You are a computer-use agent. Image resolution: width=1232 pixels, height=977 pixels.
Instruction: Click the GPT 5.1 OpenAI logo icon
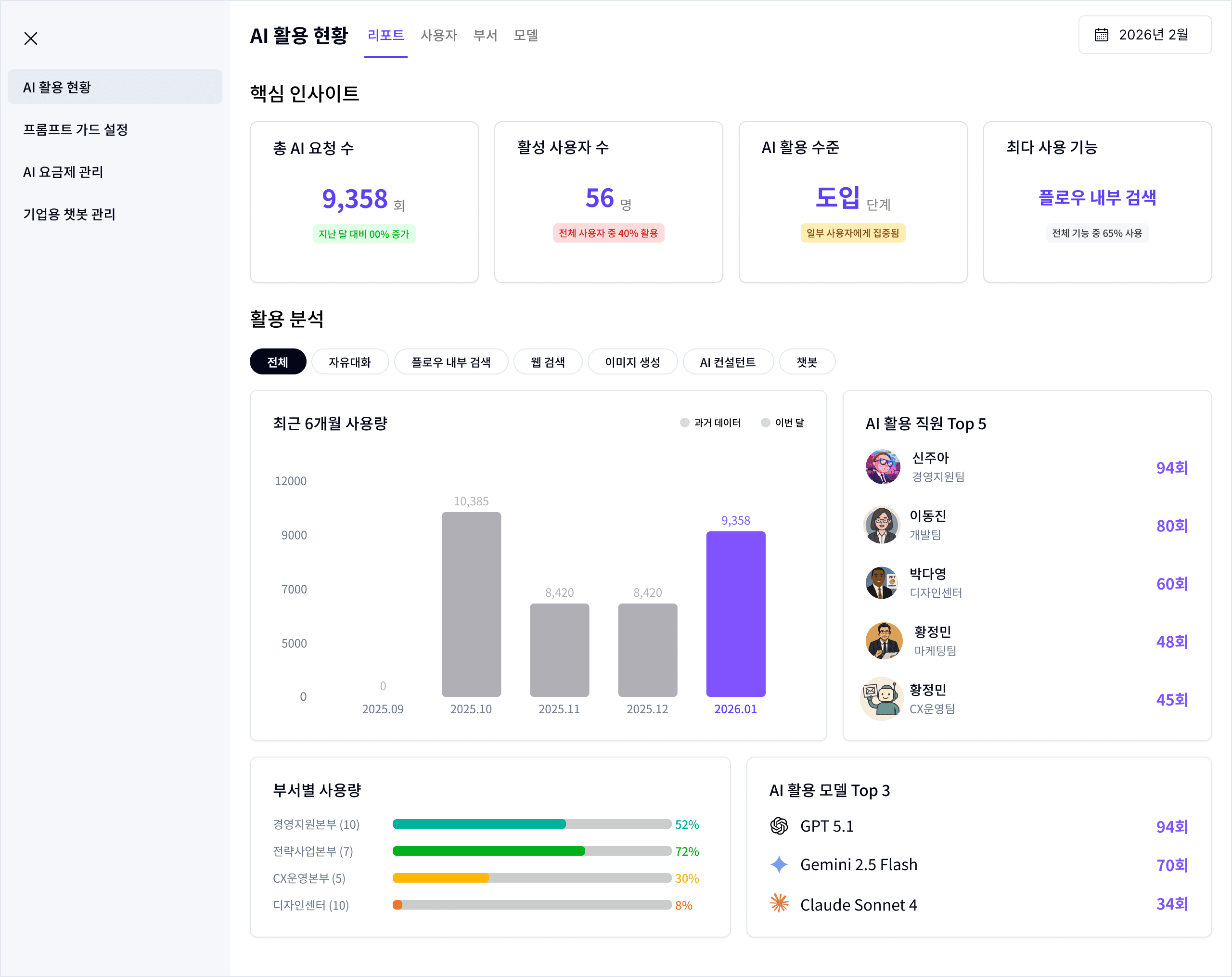(779, 825)
